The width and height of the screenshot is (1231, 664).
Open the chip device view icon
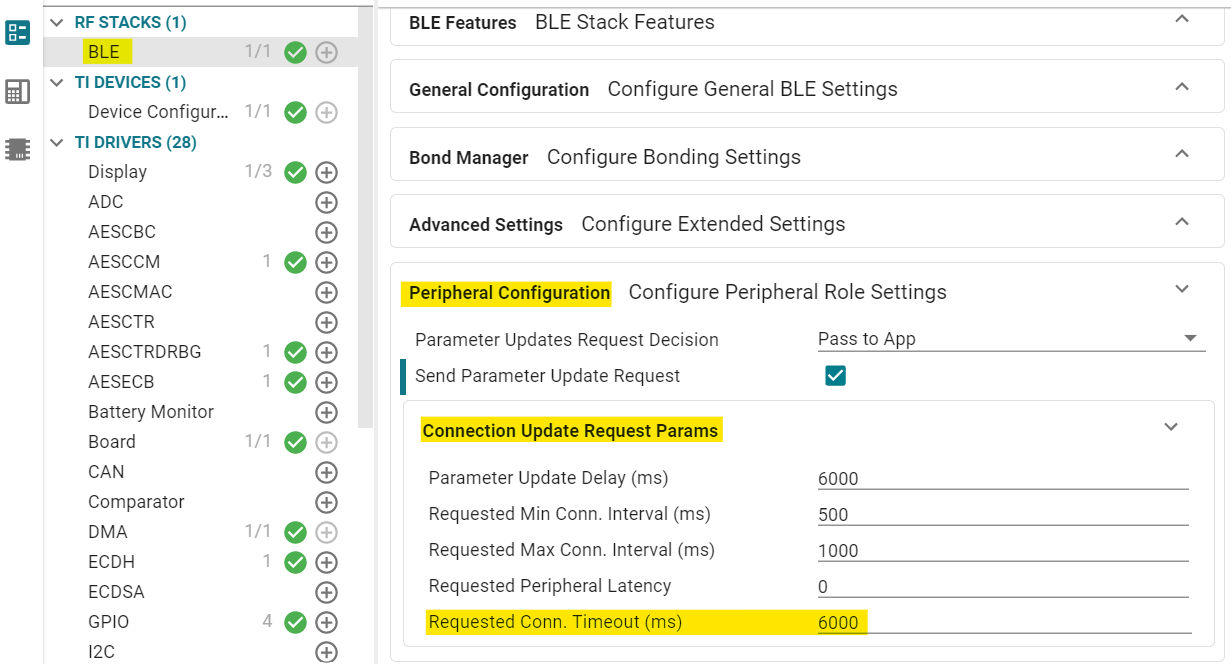pos(18,150)
